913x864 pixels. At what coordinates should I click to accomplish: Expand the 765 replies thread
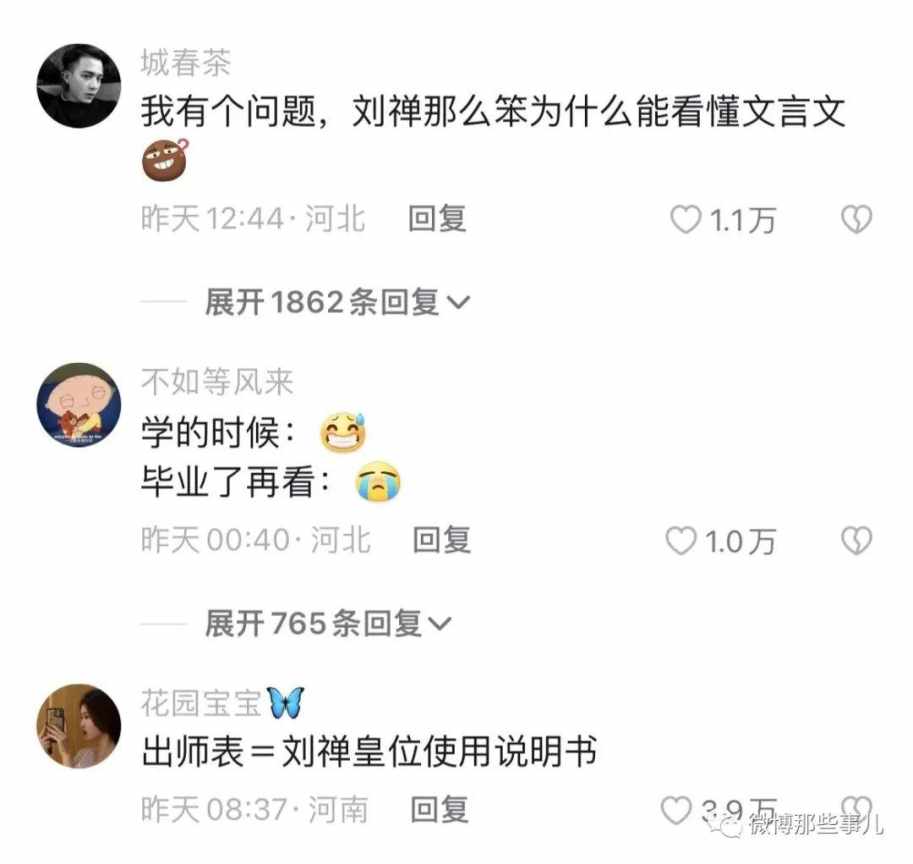pos(328,624)
